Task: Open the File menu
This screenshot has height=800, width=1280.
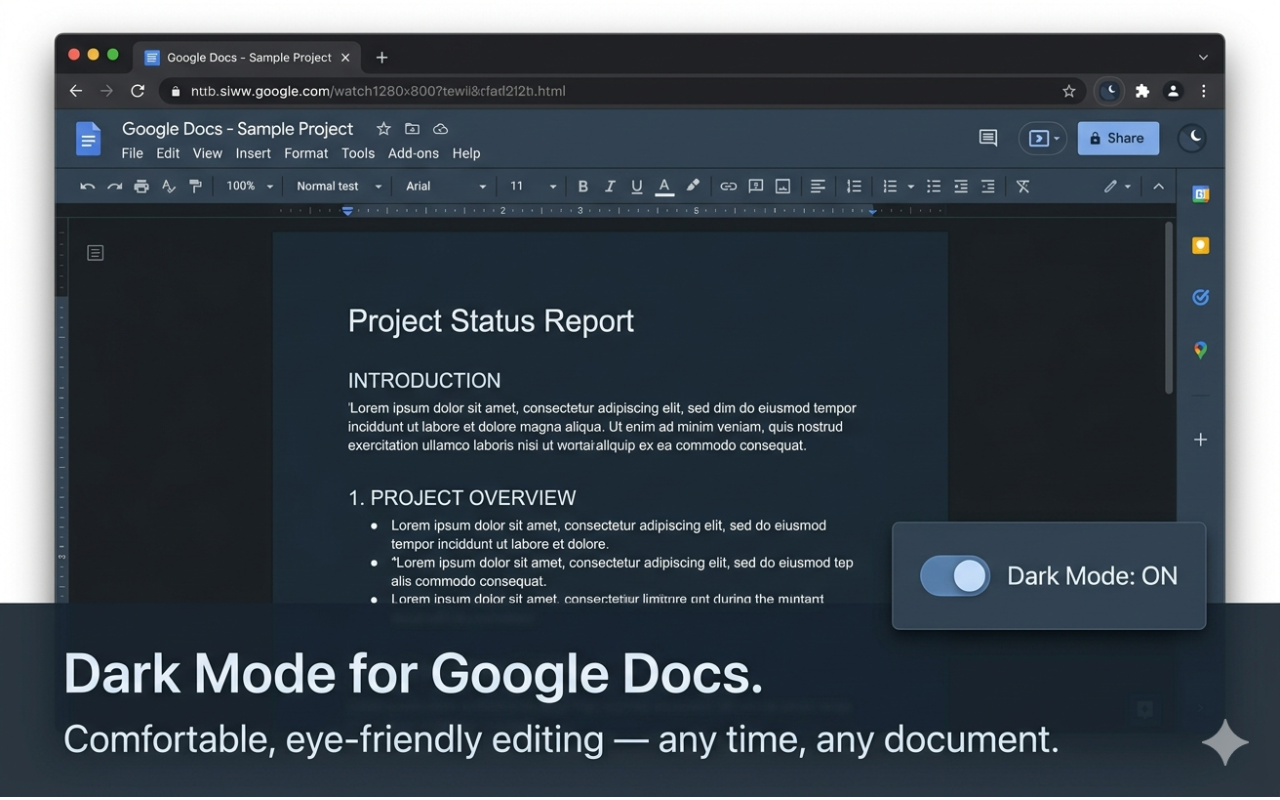Action: pos(132,153)
